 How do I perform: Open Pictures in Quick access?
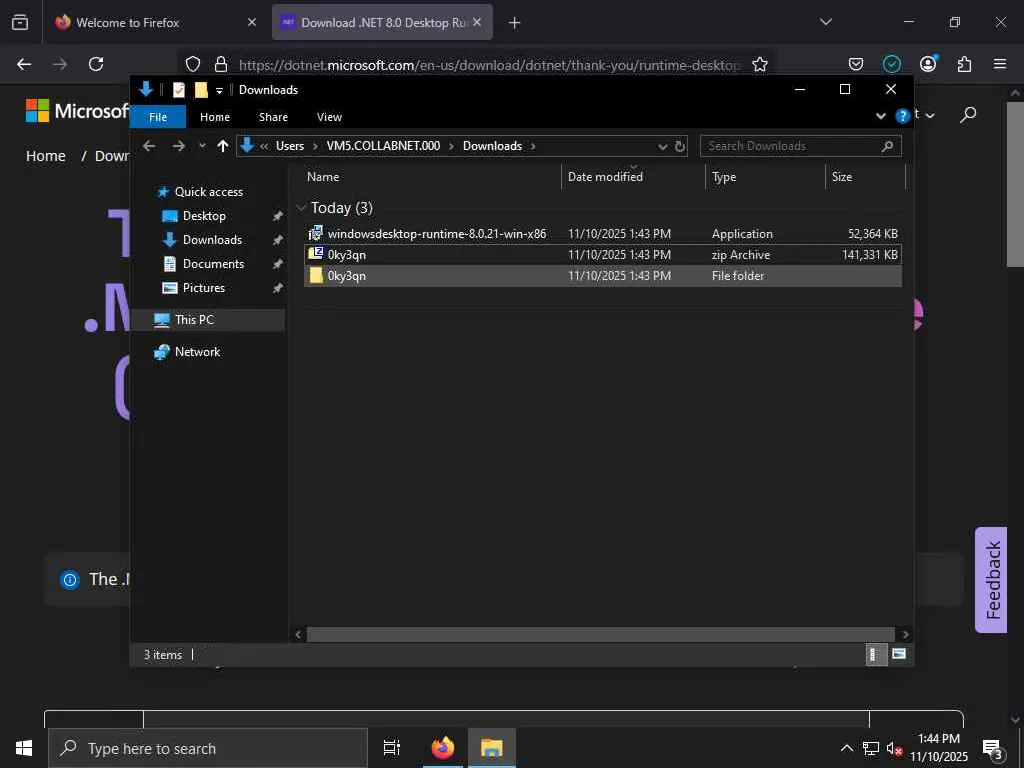point(203,288)
